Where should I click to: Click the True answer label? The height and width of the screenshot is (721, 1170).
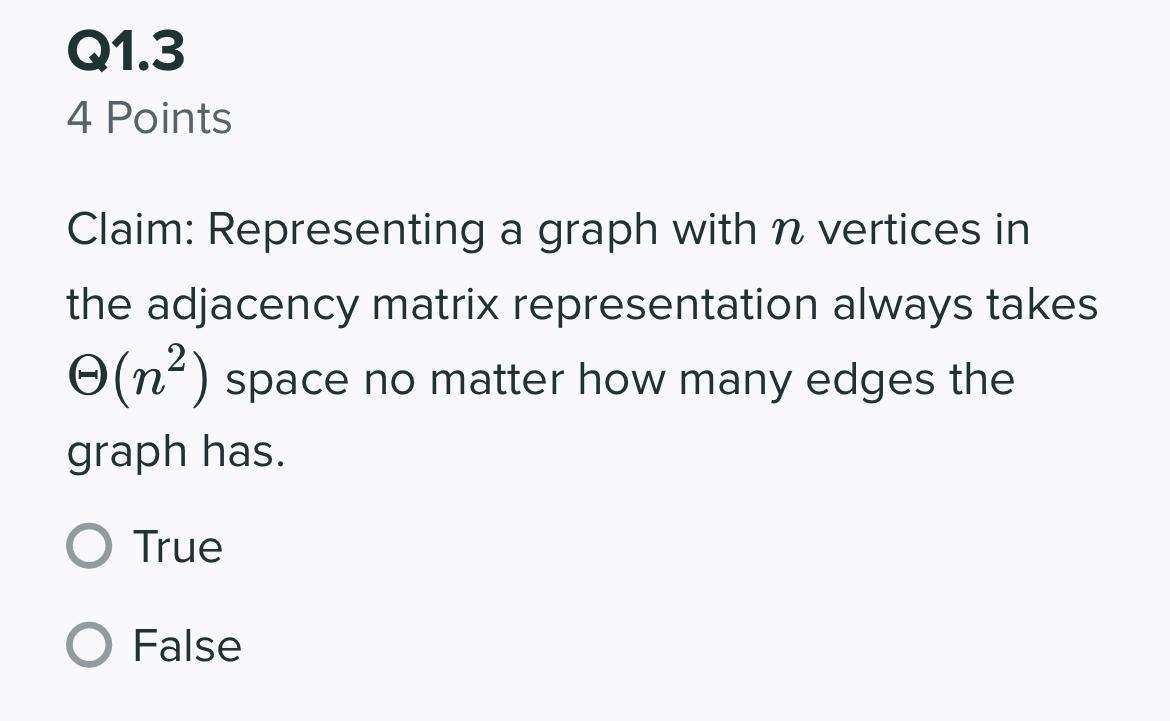pos(176,546)
